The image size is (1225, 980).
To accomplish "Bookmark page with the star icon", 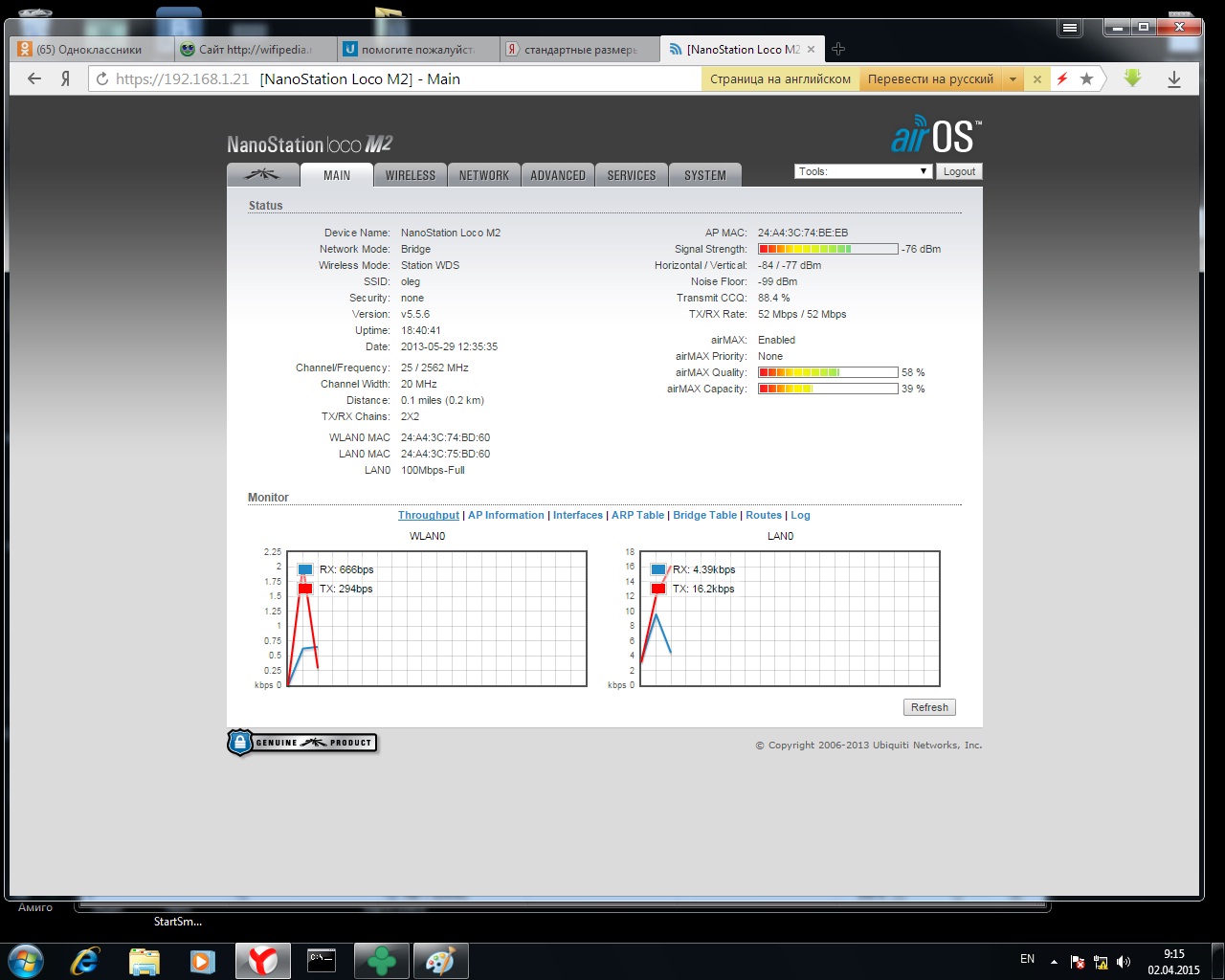I will coord(1086,79).
